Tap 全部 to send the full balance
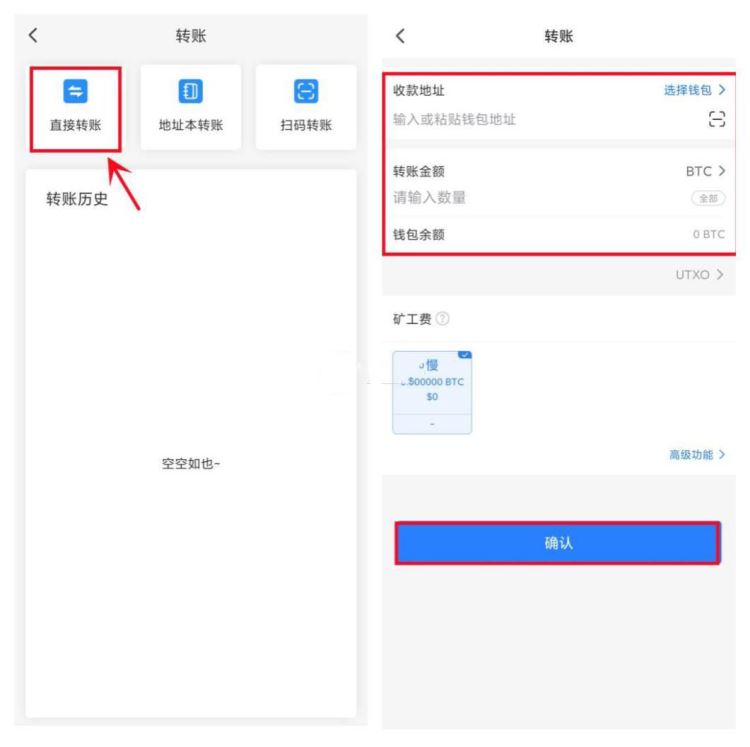 coord(708,198)
